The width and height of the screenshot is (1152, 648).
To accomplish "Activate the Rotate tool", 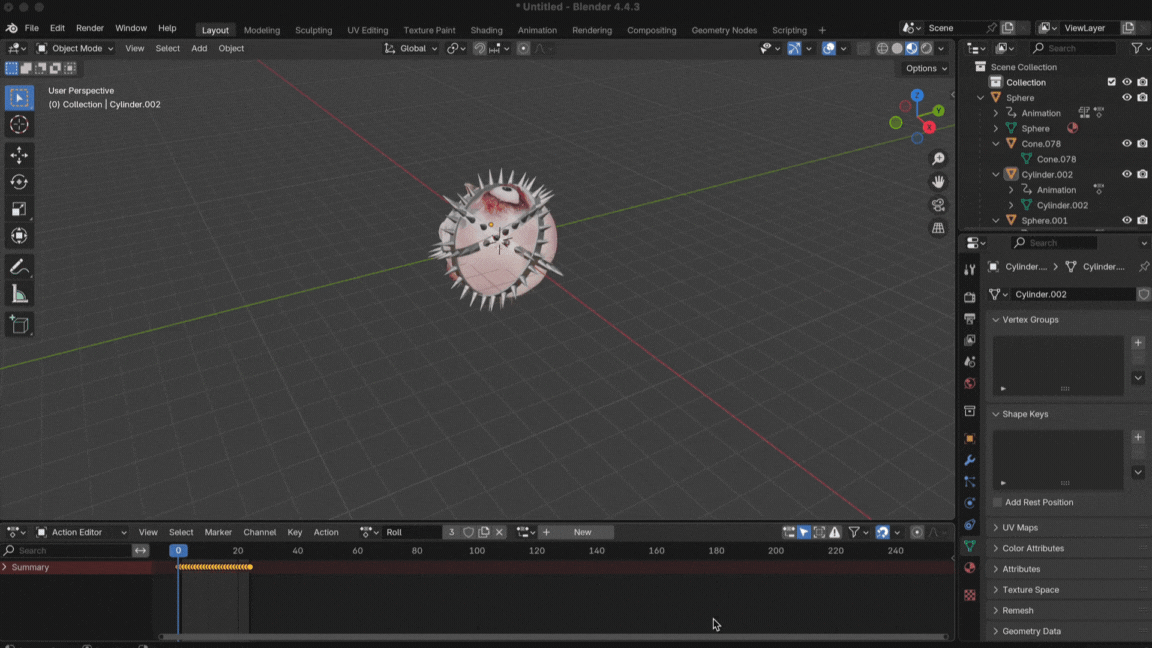I will [19, 181].
